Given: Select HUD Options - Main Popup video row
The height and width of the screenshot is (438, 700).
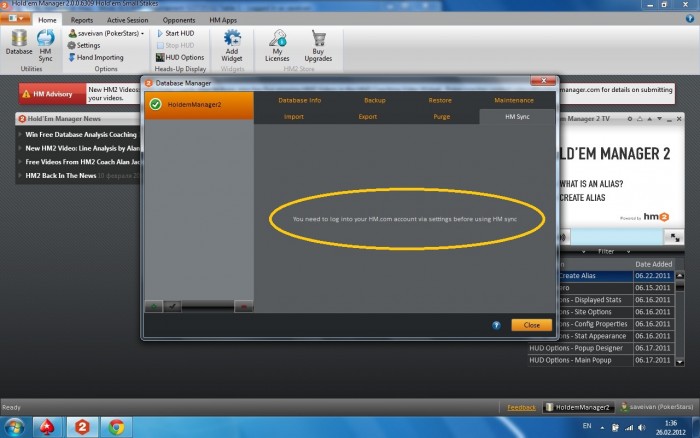Looking at the screenshot, I should pyautogui.click(x=601, y=360).
